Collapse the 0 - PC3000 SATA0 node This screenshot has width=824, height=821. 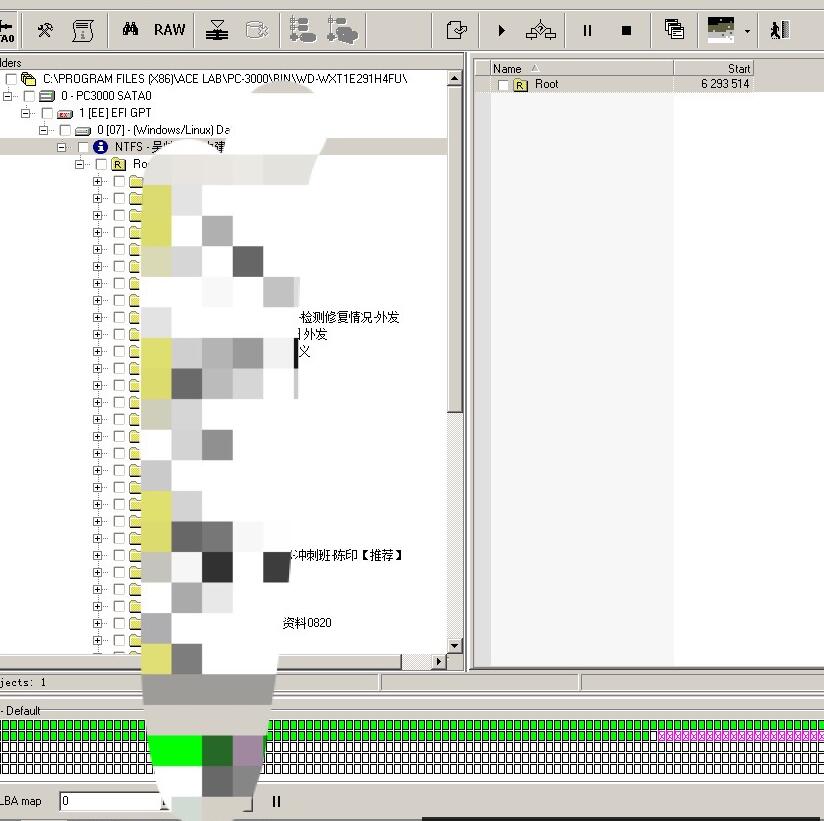pos(7,96)
